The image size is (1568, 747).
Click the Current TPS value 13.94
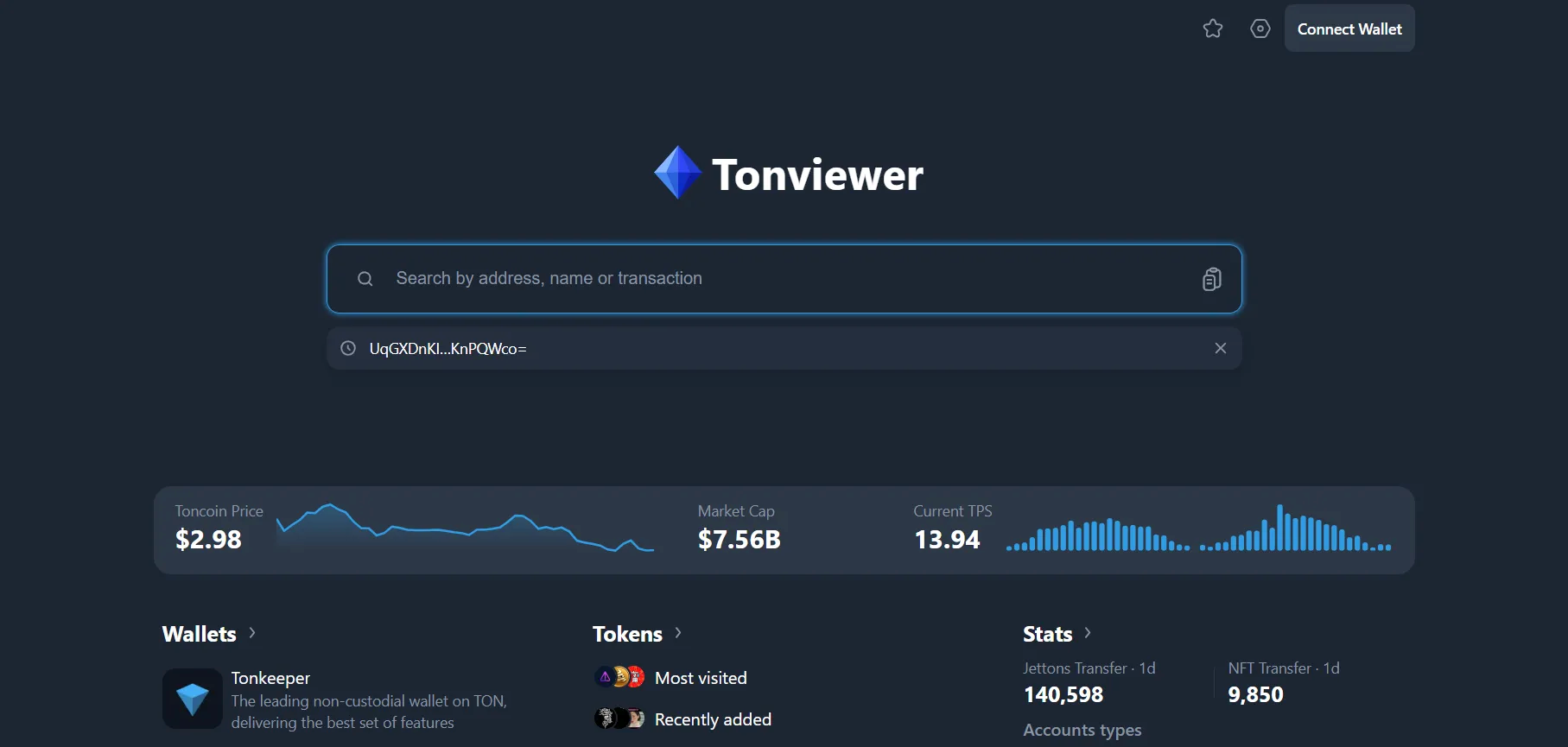[x=947, y=540]
